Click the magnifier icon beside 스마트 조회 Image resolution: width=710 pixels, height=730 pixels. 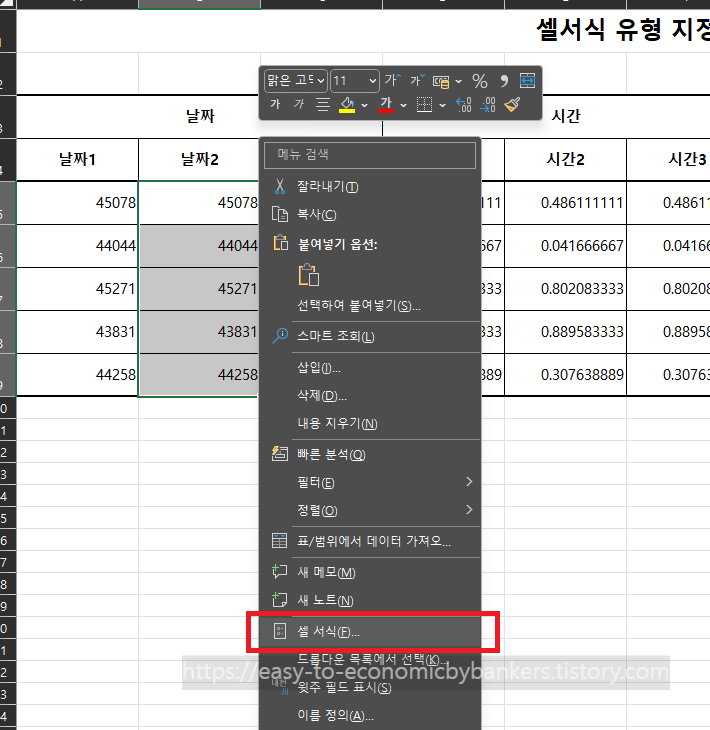pyautogui.click(x=280, y=336)
